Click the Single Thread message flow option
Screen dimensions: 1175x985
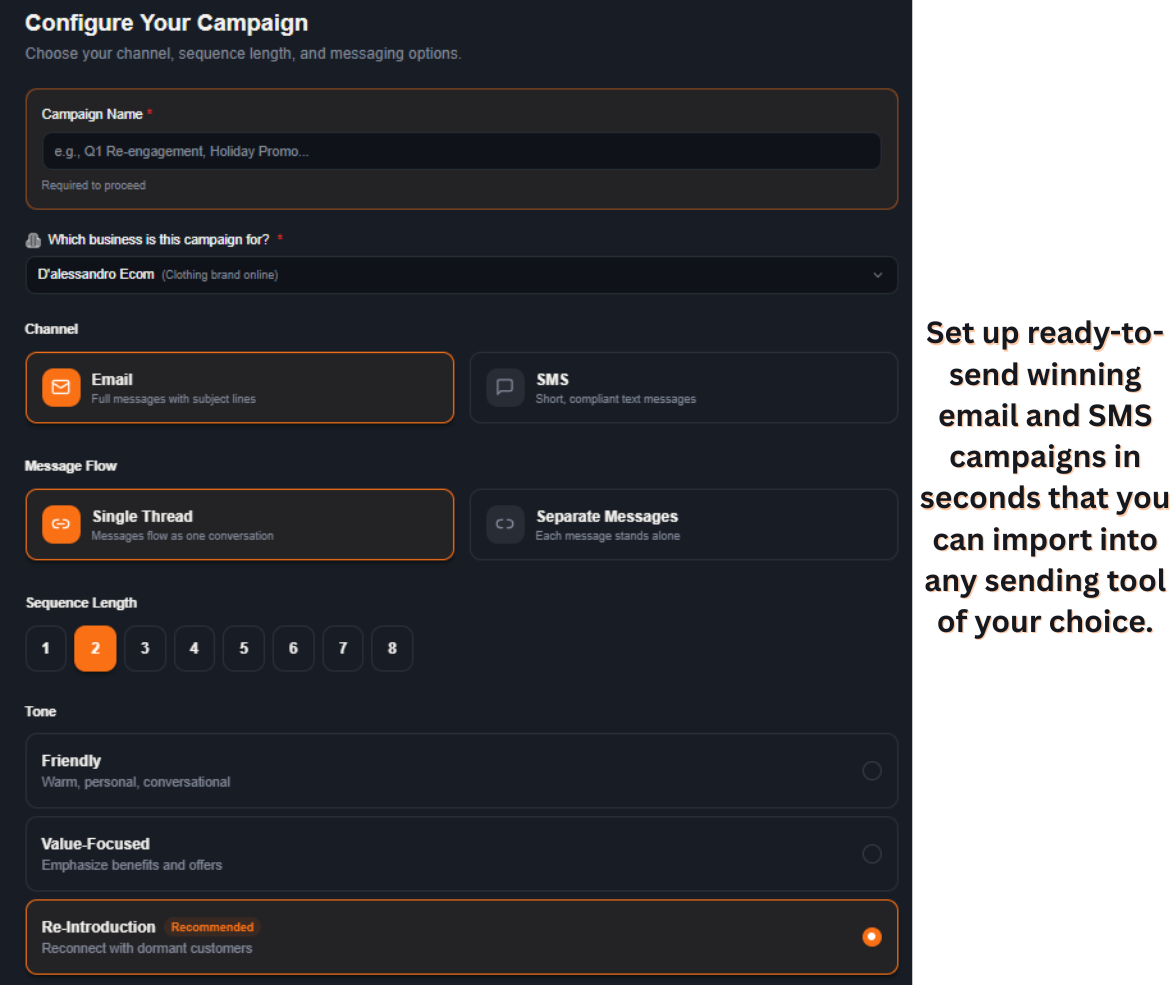(239, 524)
